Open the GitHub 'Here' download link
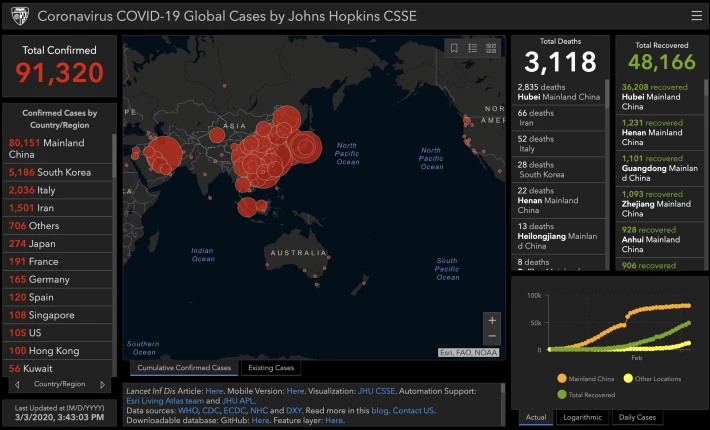The height and width of the screenshot is (430, 710). click(260, 420)
